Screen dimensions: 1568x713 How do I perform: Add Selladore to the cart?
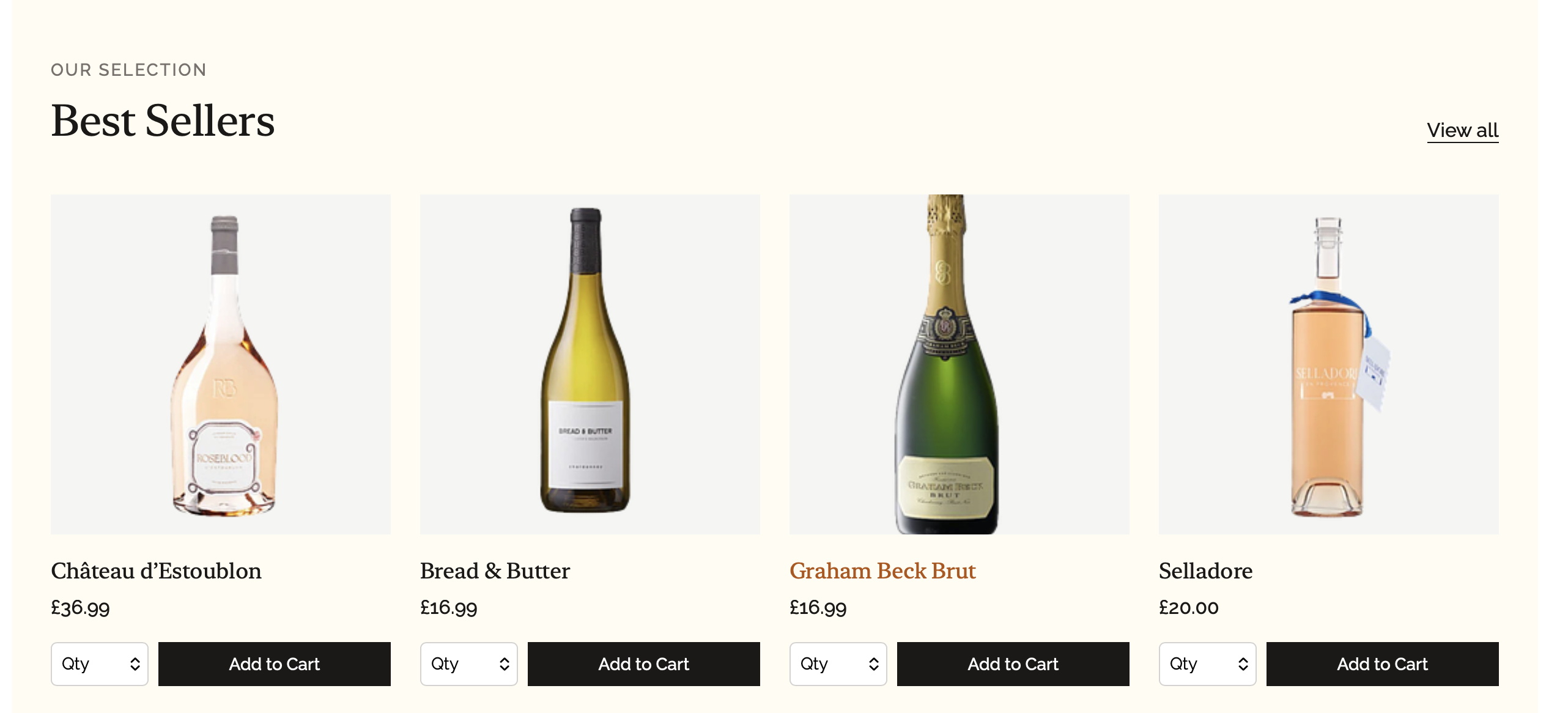(x=1382, y=663)
